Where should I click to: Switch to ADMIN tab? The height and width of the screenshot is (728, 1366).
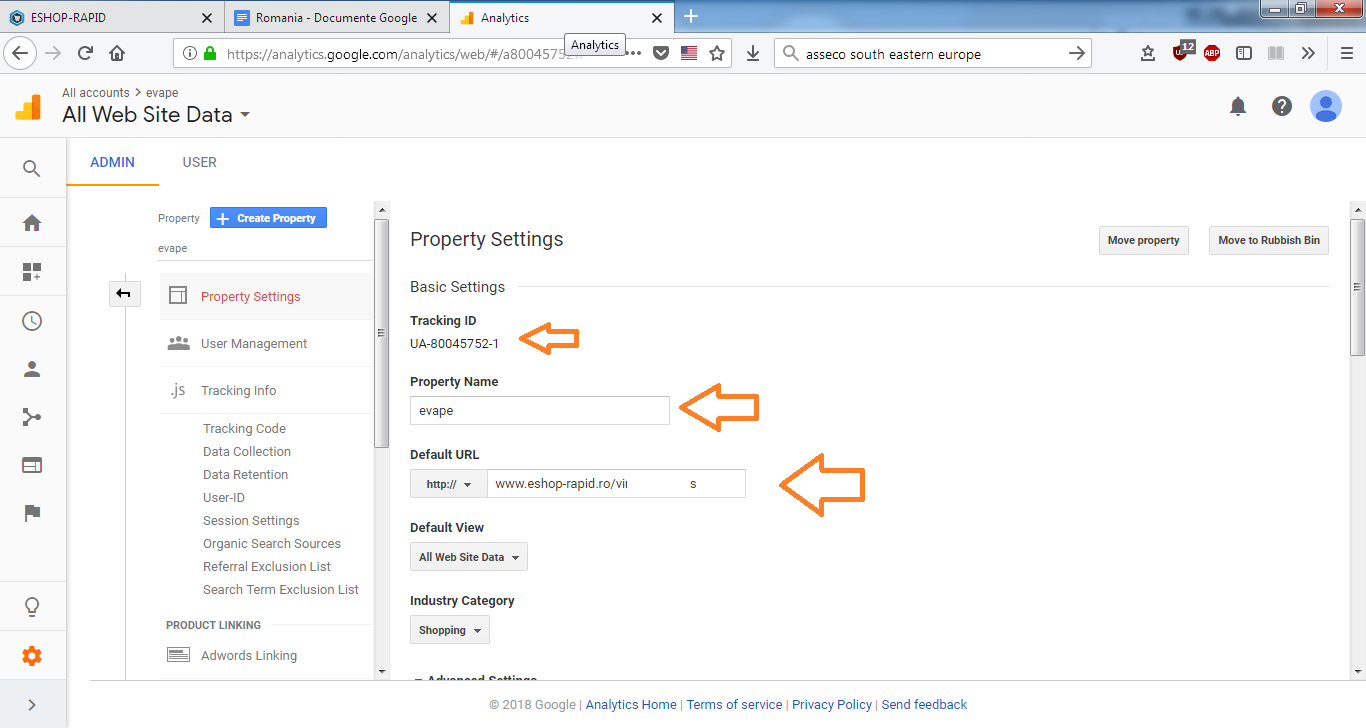click(112, 162)
